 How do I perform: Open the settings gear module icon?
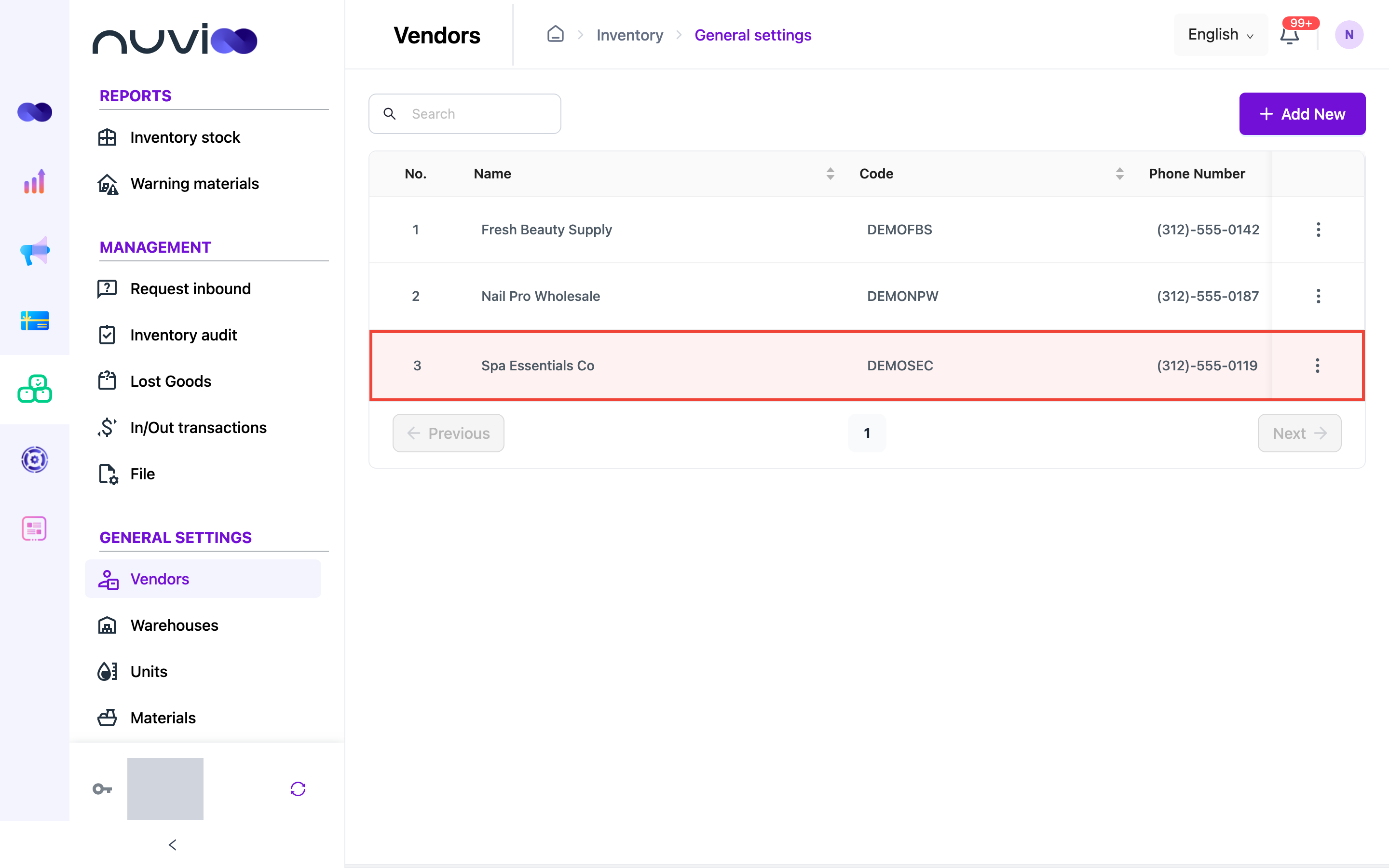tap(34, 459)
